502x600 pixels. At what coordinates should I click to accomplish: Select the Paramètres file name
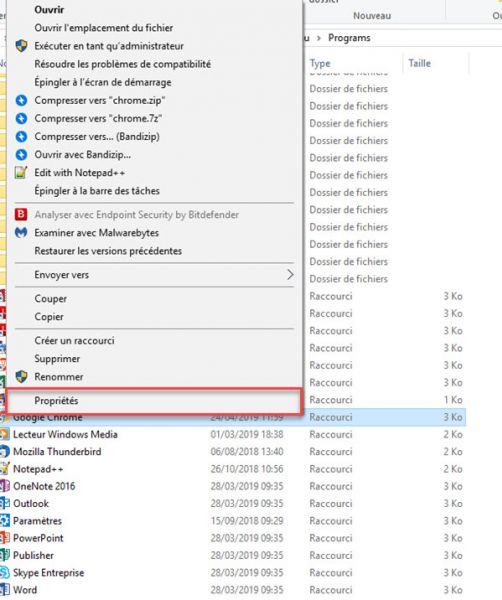37,520
